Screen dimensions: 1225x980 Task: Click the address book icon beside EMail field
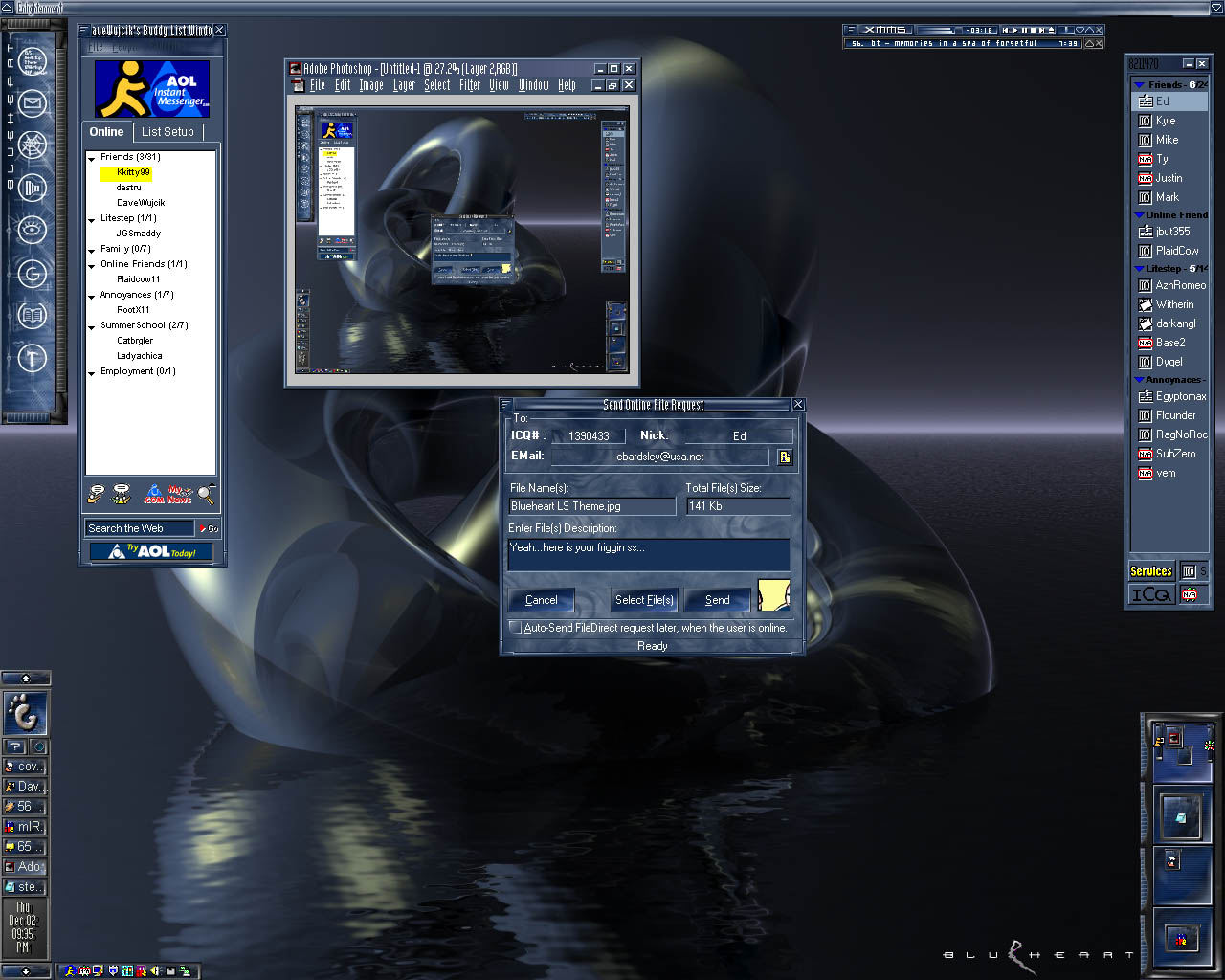pyautogui.click(x=785, y=457)
